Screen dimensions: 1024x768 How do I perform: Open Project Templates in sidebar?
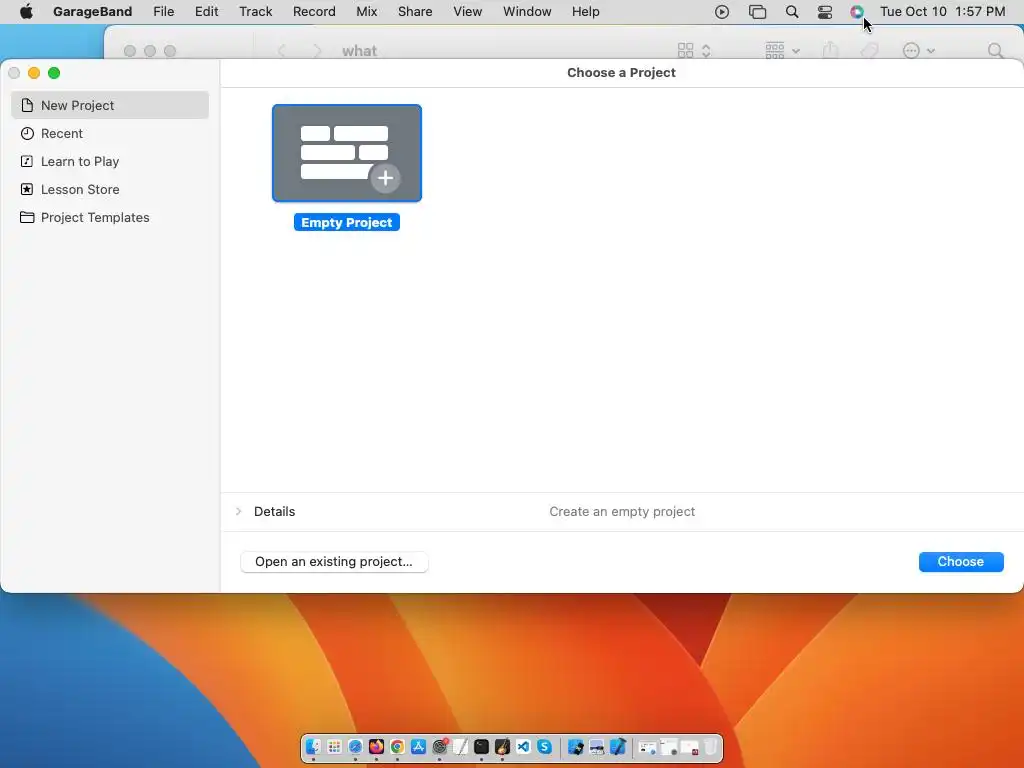(x=110, y=217)
